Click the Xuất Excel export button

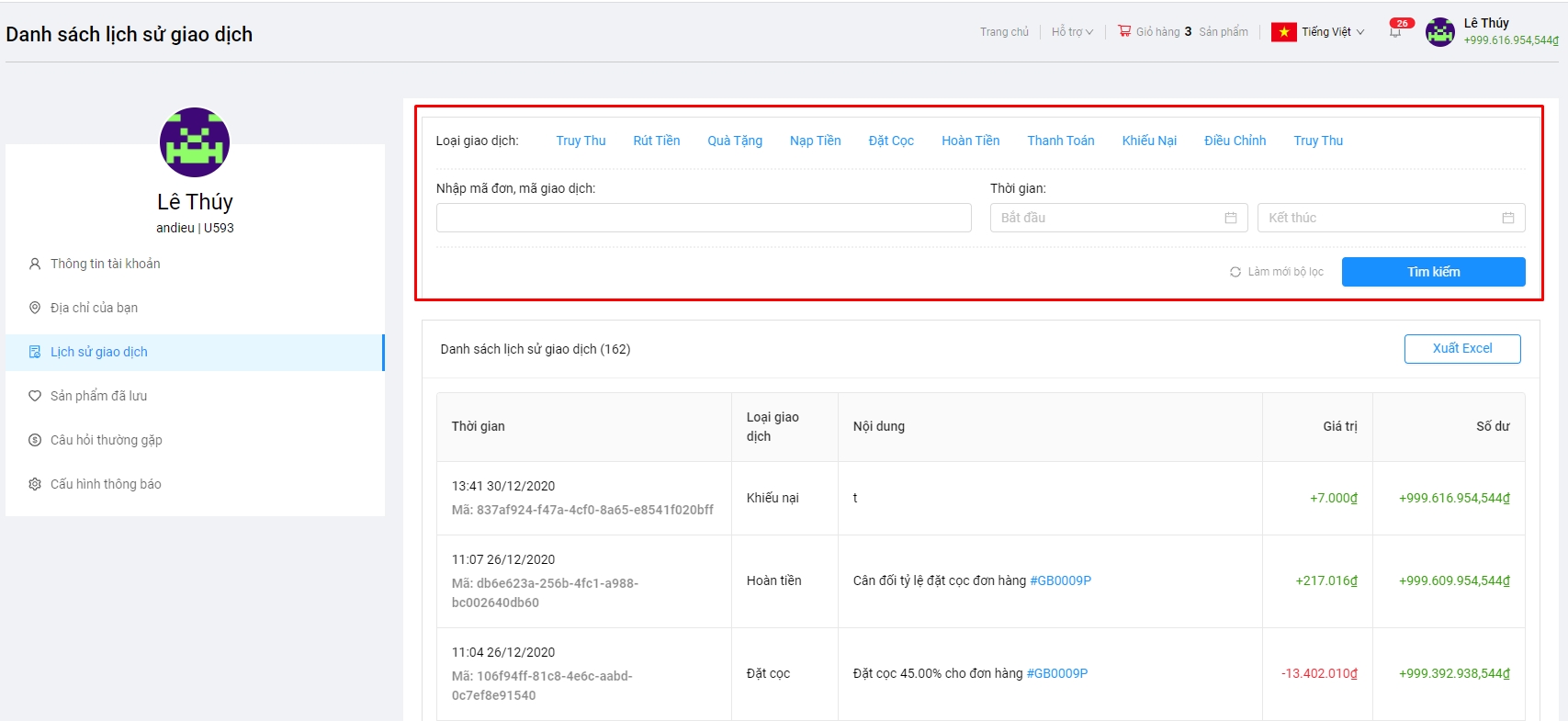pyautogui.click(x=1461, y=349)
